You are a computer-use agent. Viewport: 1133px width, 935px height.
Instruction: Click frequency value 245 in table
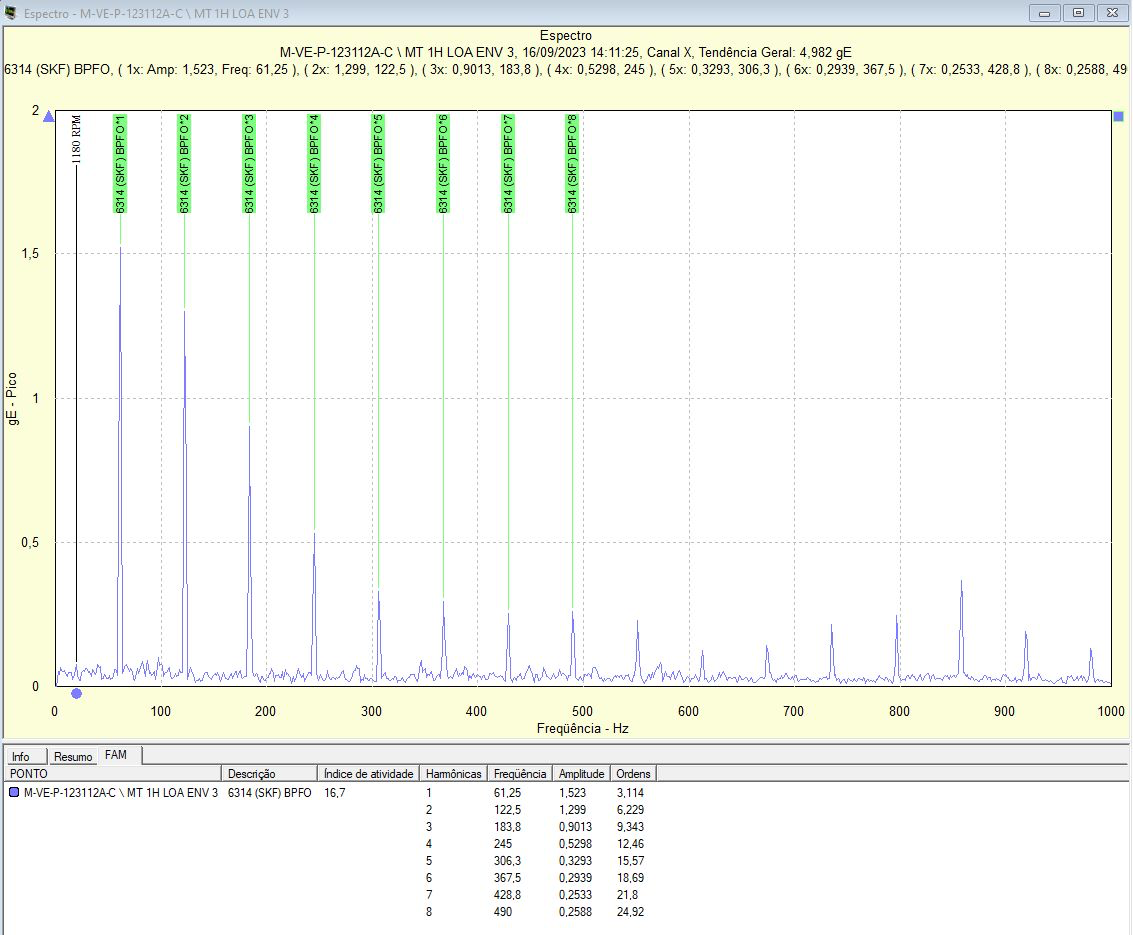(x=503, y=844)
